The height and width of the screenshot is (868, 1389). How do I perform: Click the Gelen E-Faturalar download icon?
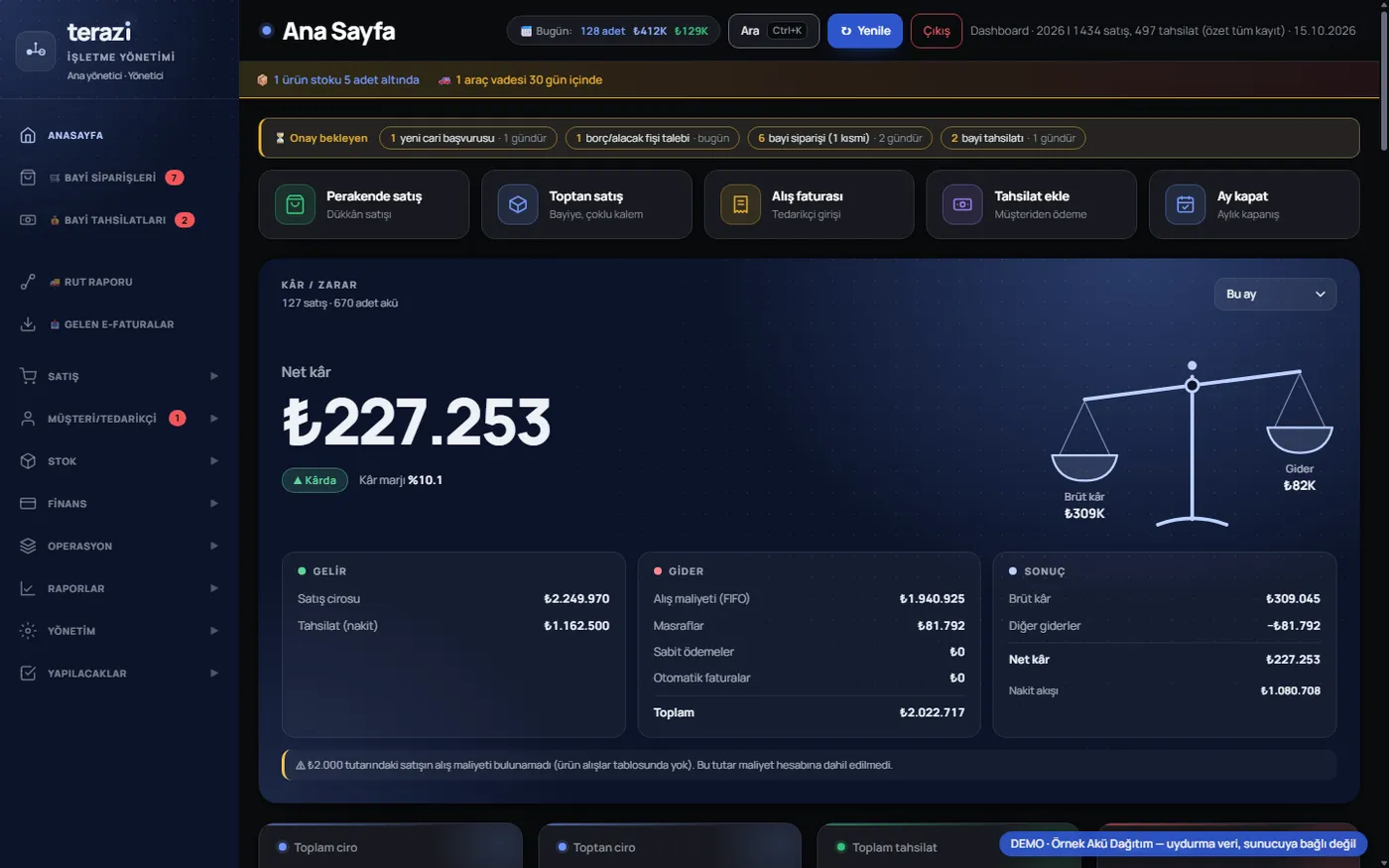coord(28,324)
